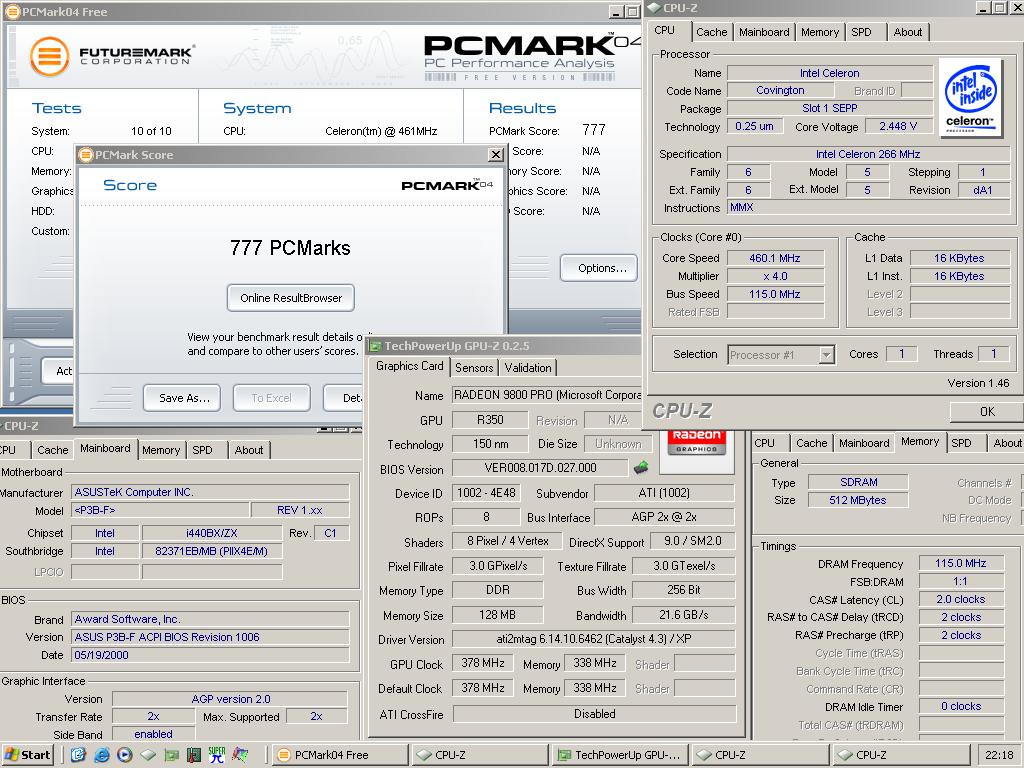
Task: Open the Windows Start menu
Action: pos(28,755)
